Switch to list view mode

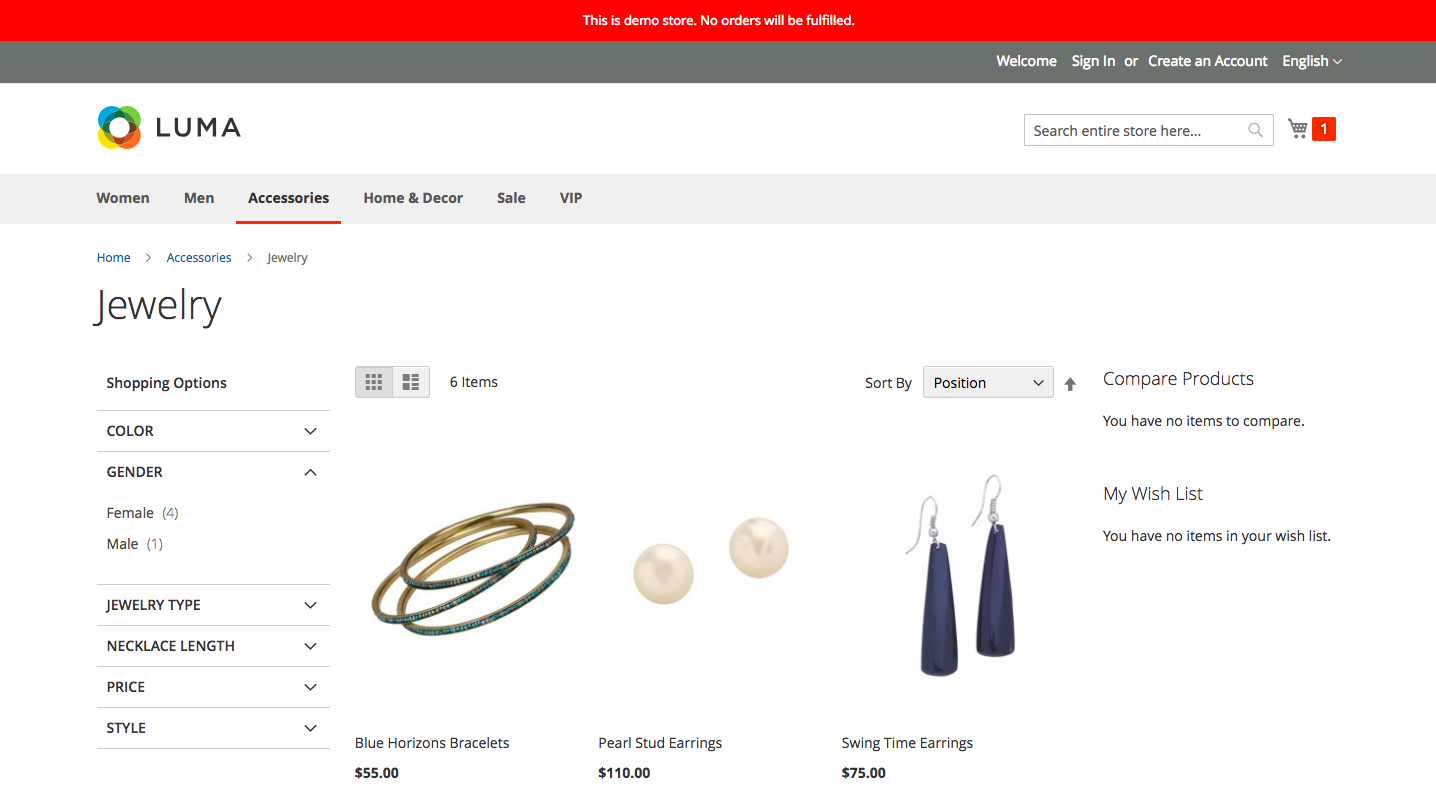[x=411, y=382]
